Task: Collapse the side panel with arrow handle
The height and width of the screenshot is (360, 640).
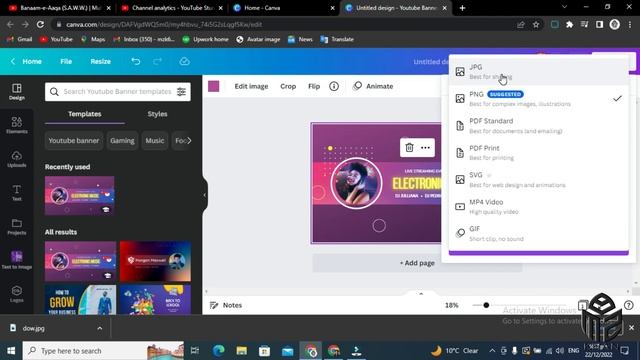Action: [205, 195]
